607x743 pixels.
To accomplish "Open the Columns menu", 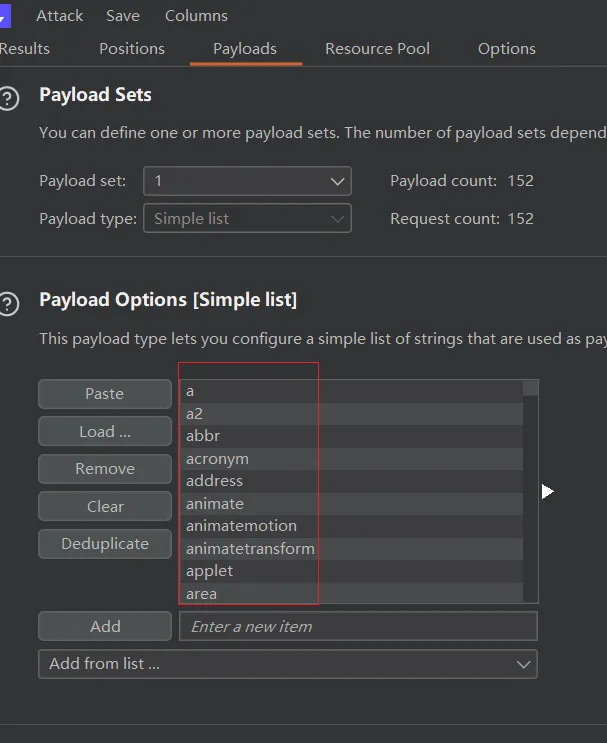I will coord(196,16).
